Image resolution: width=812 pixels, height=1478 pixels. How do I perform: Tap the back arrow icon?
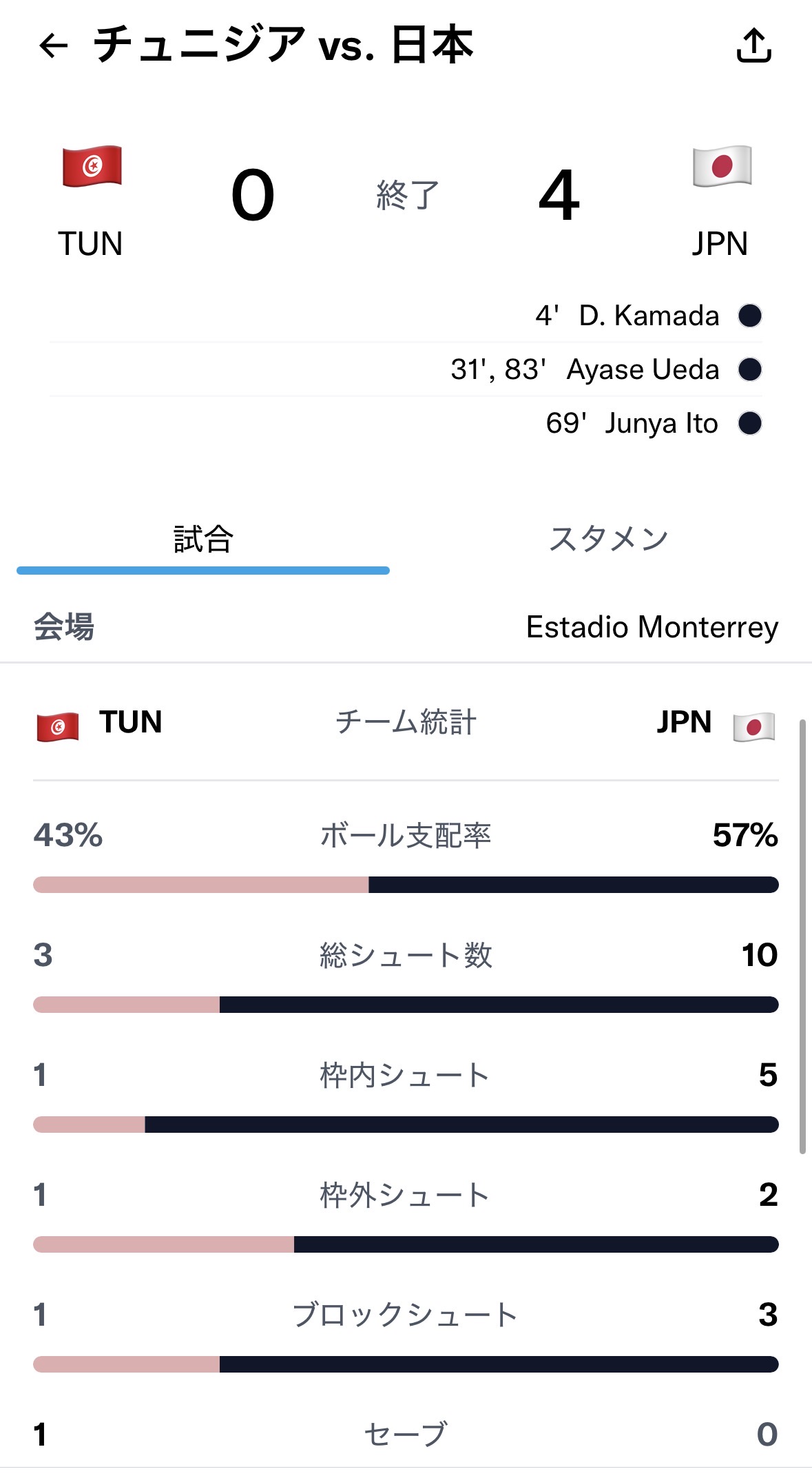[54, 45]
